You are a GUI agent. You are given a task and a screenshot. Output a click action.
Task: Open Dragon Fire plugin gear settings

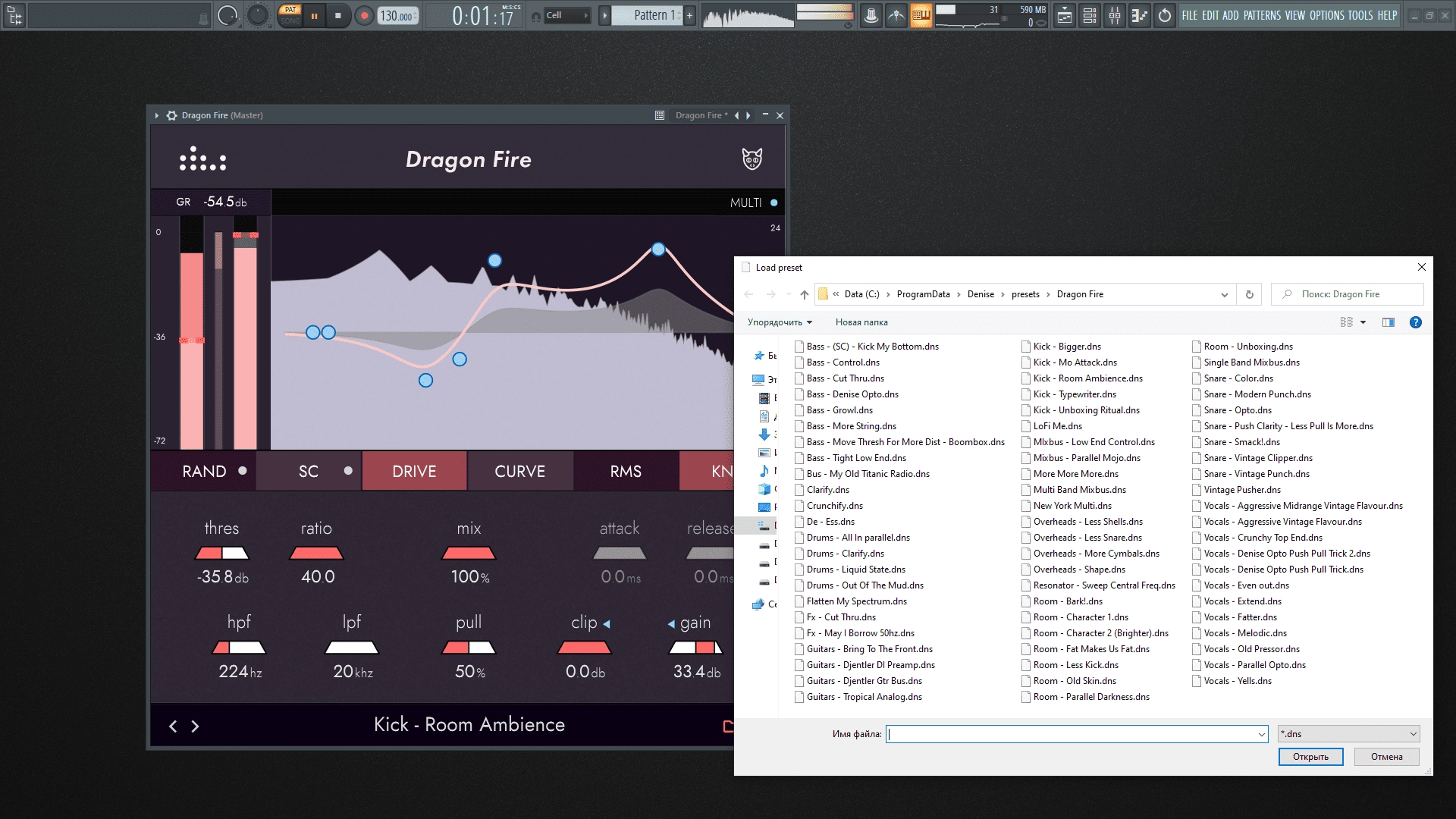click(172, 115)
